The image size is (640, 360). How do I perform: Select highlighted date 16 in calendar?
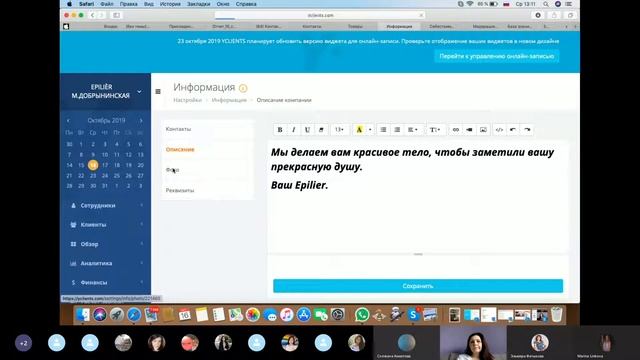pos(93,165)
